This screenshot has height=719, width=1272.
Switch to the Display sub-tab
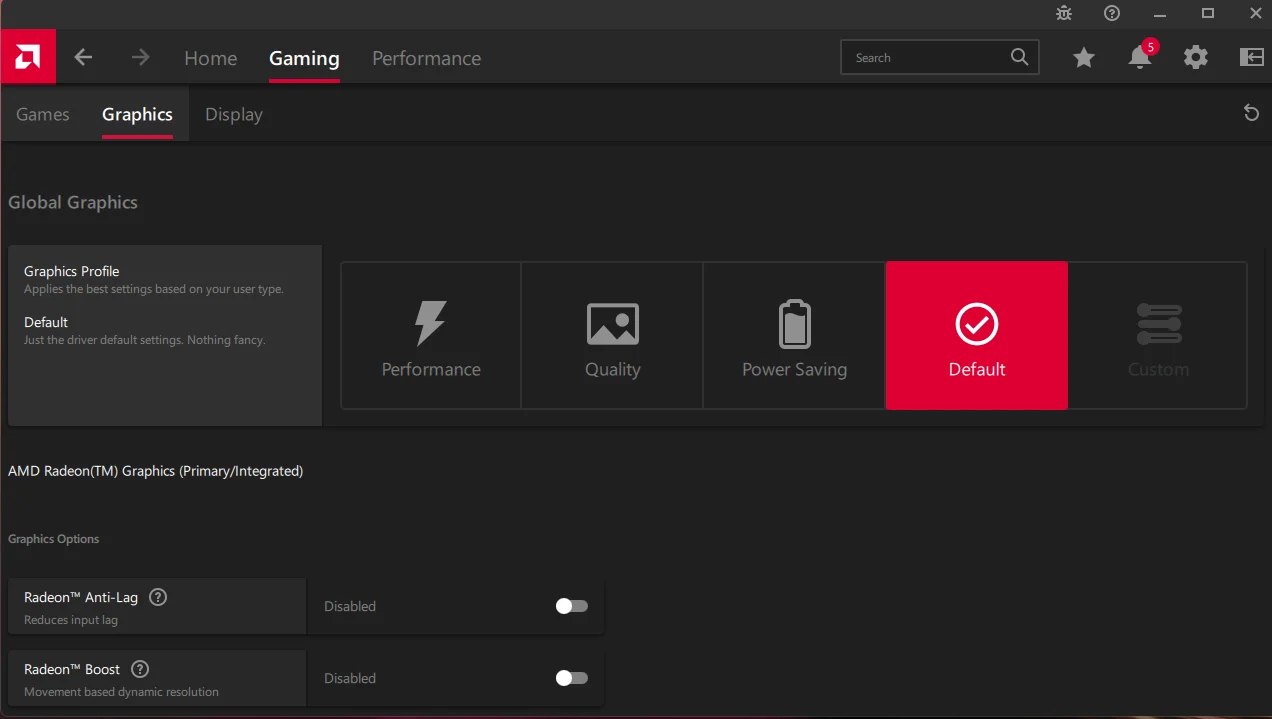tap(234, 114)
